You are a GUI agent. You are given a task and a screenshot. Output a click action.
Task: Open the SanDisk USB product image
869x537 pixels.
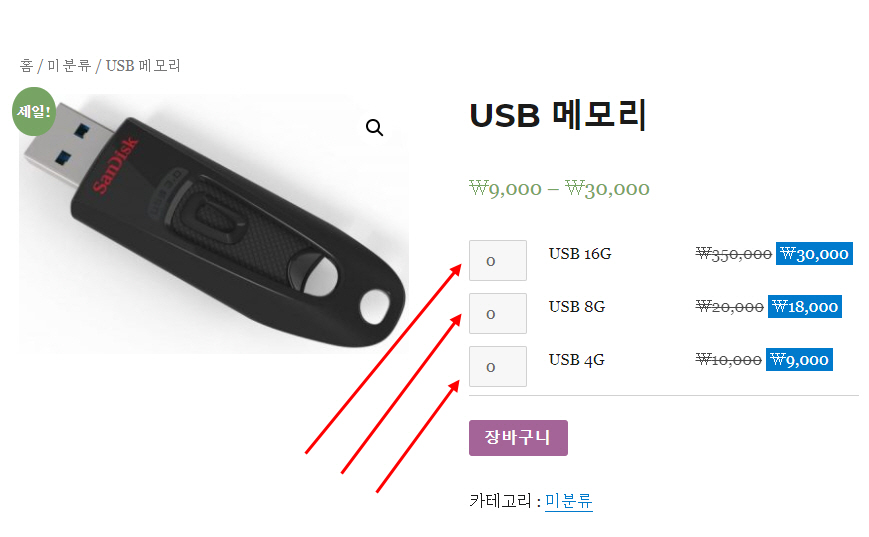pyautogui.click(x=214, y=224)
